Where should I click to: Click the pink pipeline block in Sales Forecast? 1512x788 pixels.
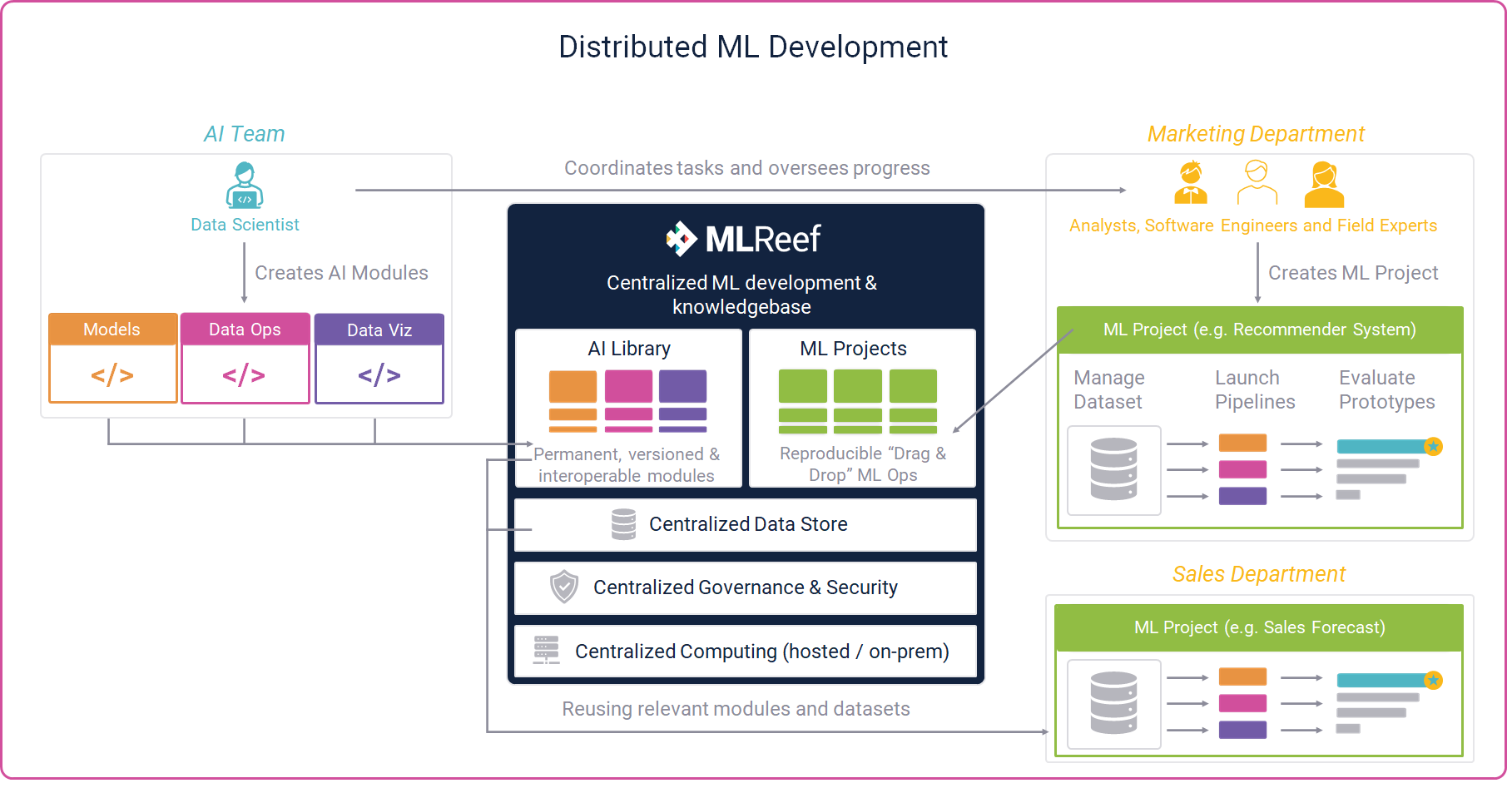tap(1242, 703)
